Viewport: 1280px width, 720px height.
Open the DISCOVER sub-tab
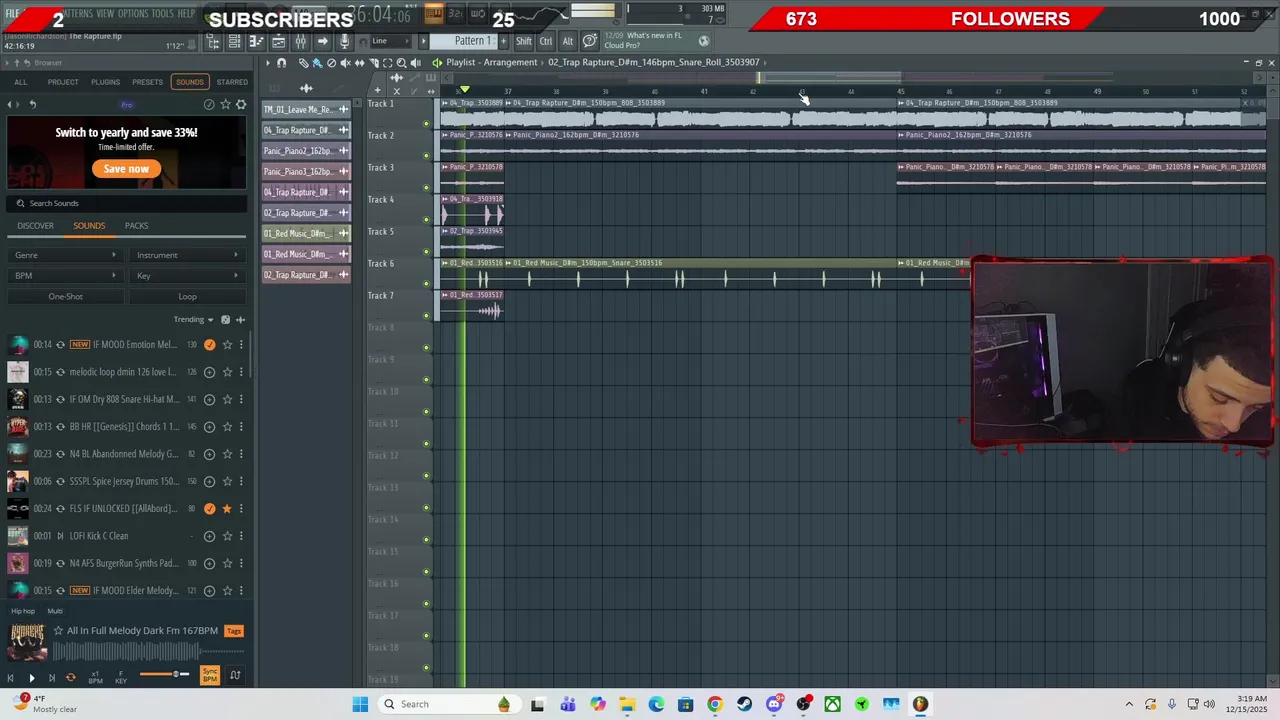[x=35, y=226]
